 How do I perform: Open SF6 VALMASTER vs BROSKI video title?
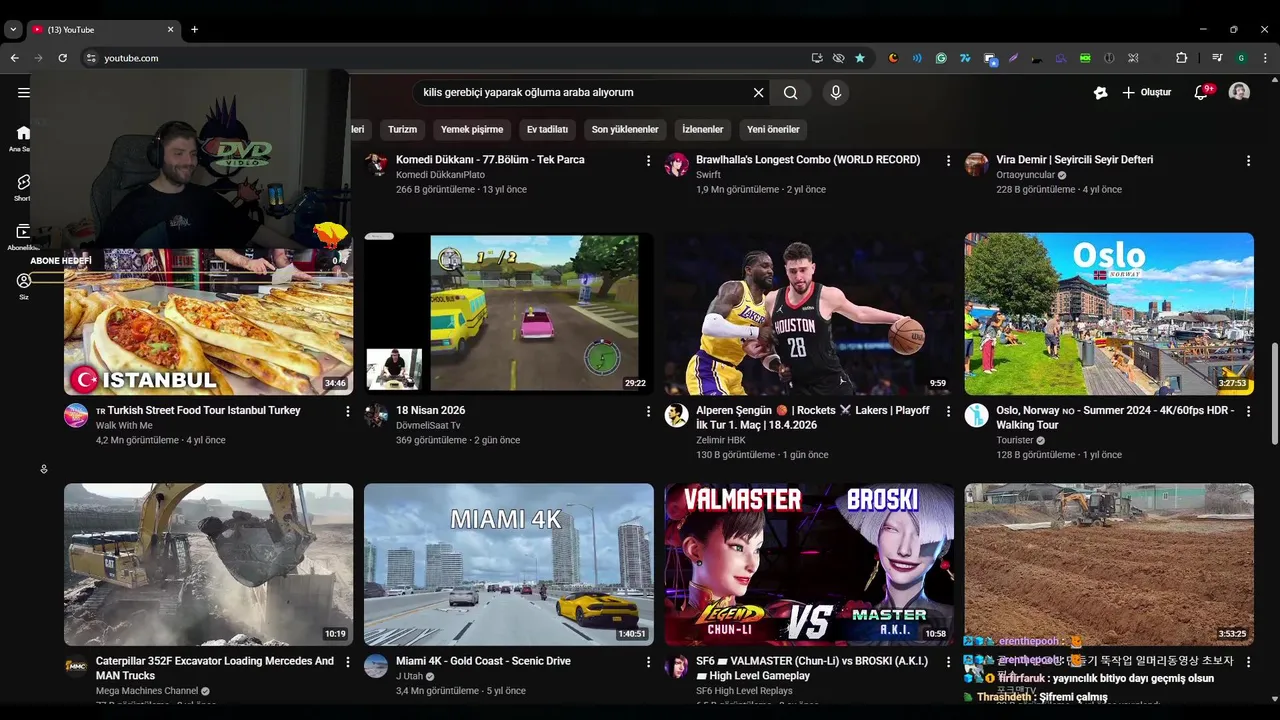click(x=812, y=668)
